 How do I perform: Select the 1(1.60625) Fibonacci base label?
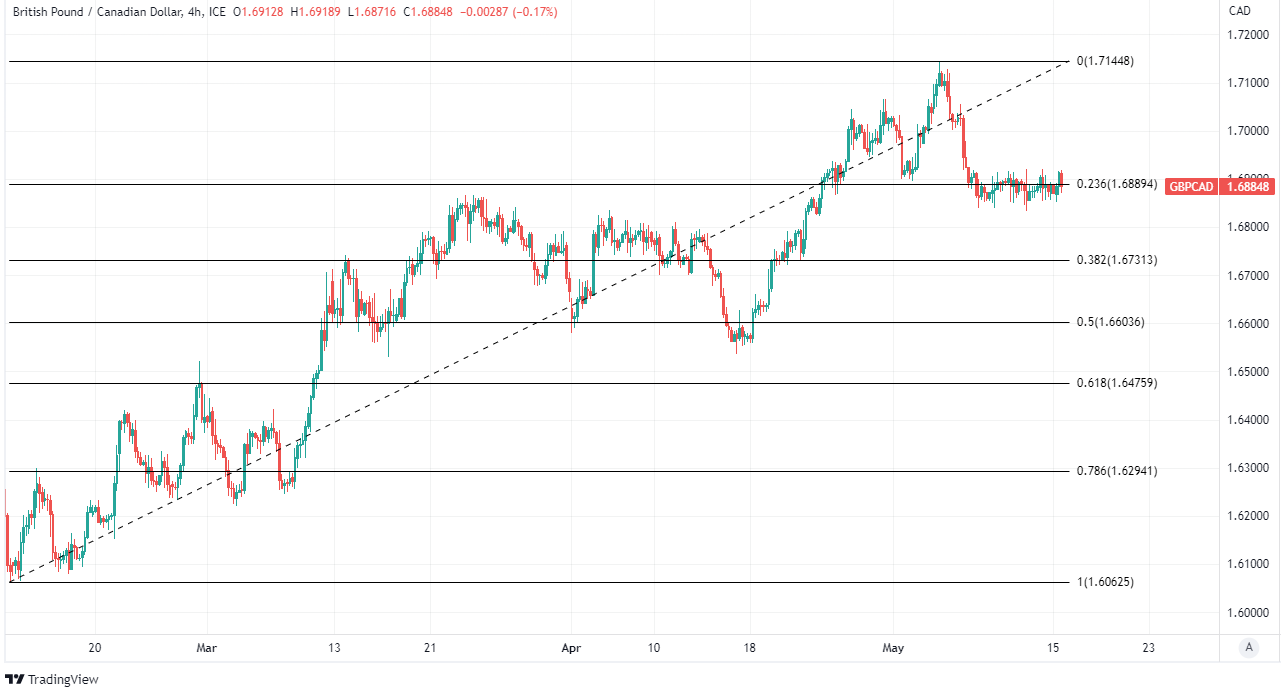[x=1105, y=582]
